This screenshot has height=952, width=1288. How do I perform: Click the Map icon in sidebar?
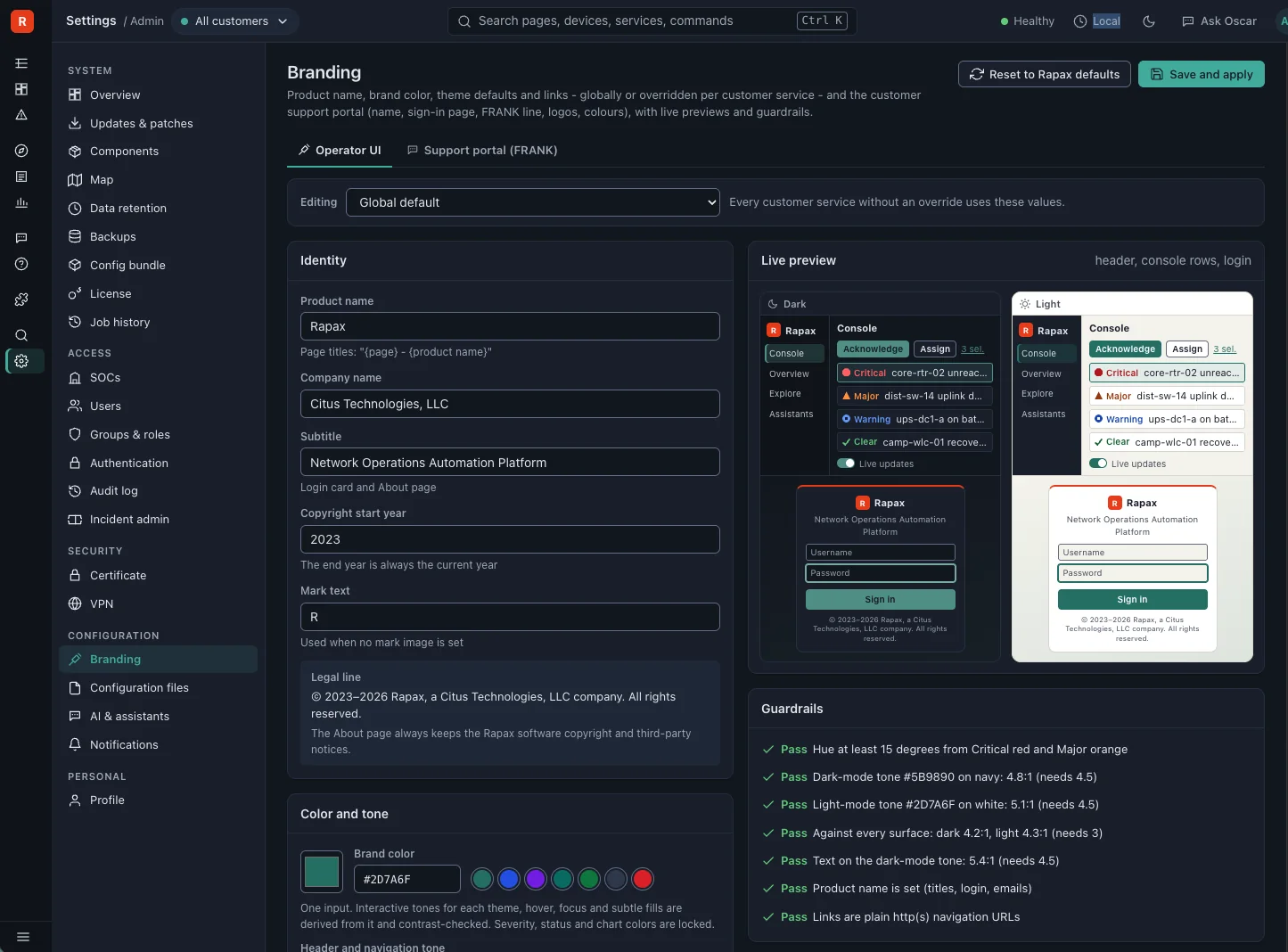click(x=75, y=180)
